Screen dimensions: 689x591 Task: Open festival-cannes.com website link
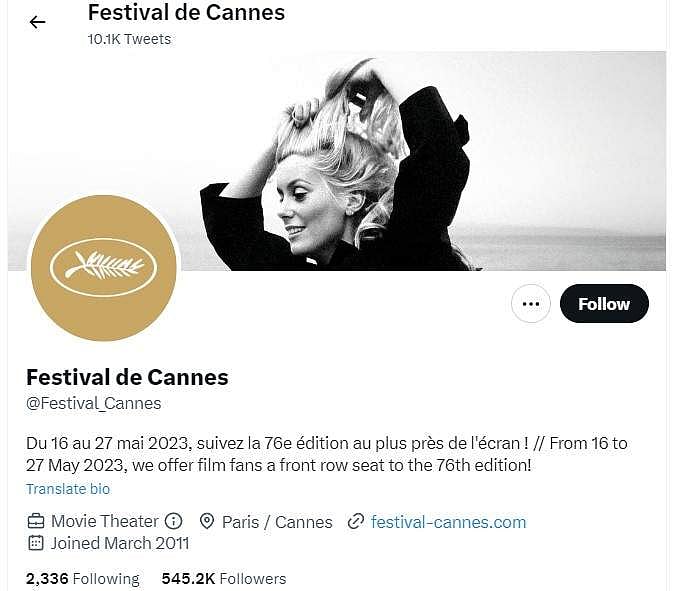click(x=448, y=521)
